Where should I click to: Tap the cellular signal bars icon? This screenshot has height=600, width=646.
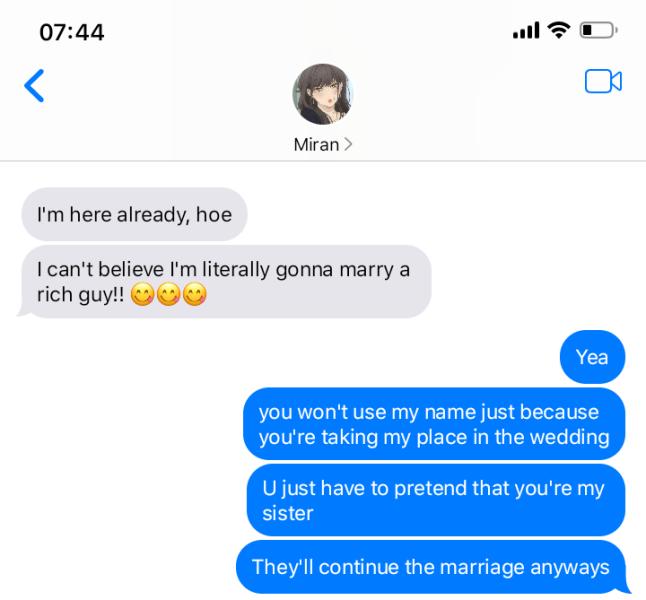tap(526, 30)
